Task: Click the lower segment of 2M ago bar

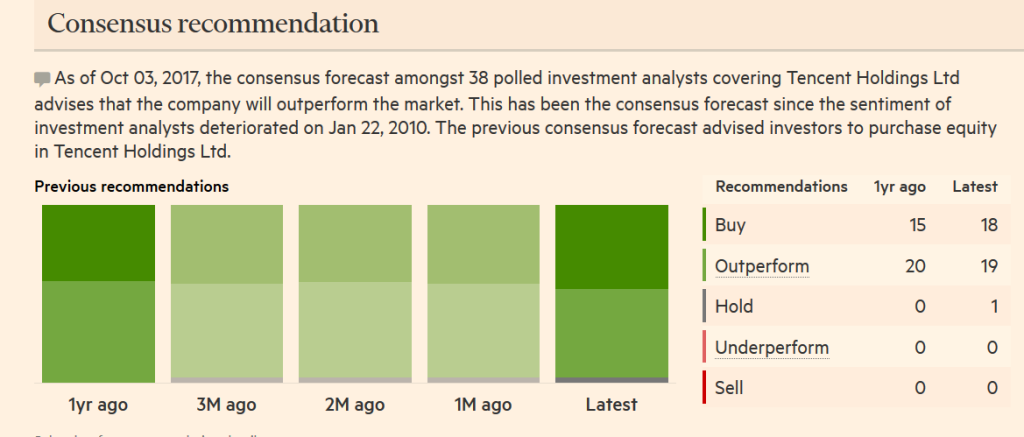Action: [355, 330]
